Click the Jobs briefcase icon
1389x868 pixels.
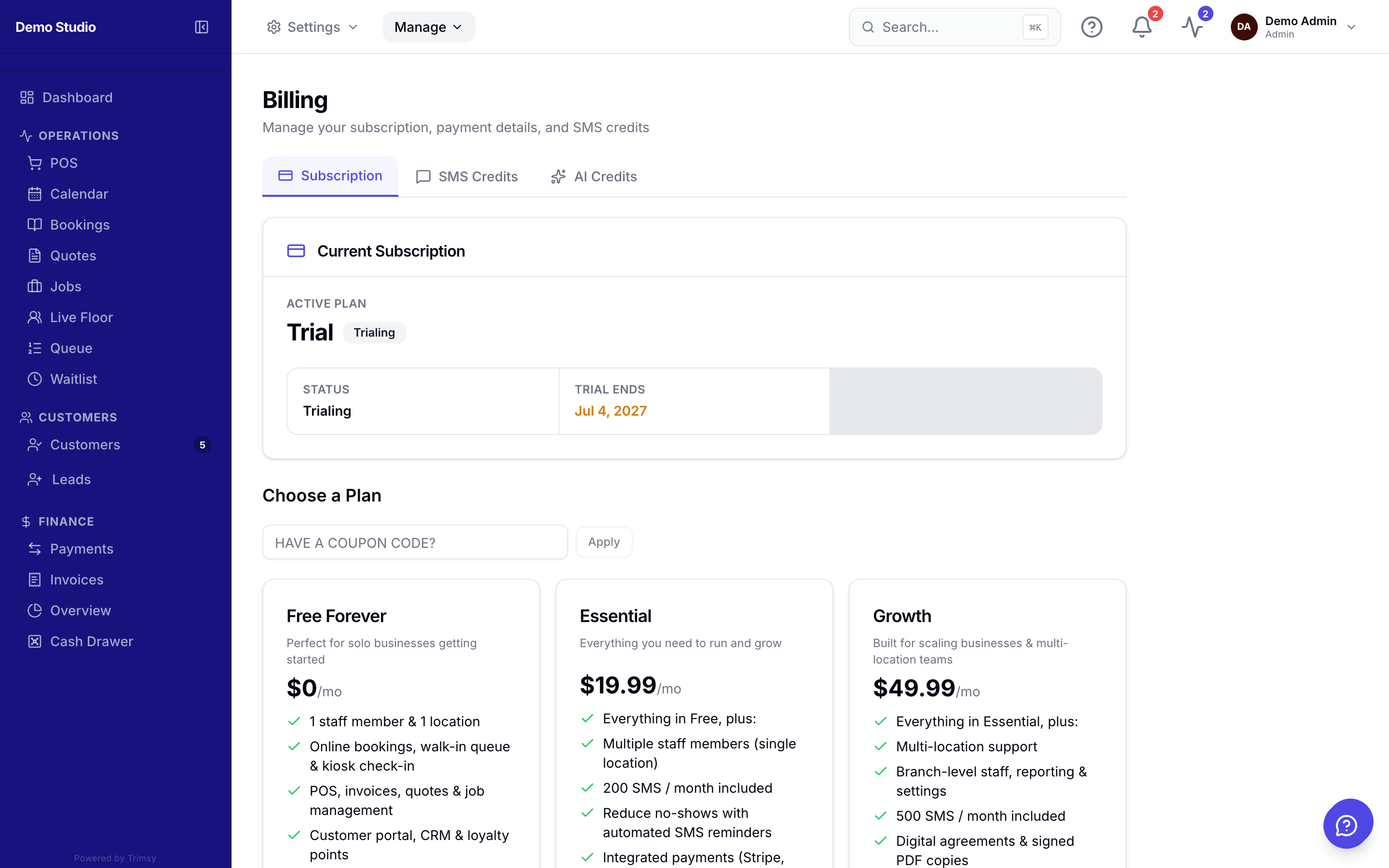click(x=34, y=286)
